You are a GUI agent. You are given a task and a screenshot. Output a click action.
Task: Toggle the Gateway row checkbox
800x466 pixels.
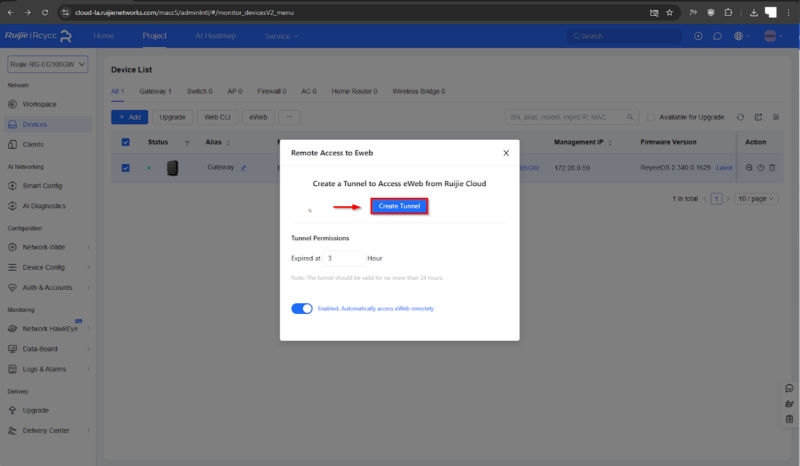(x=126, y=168)
